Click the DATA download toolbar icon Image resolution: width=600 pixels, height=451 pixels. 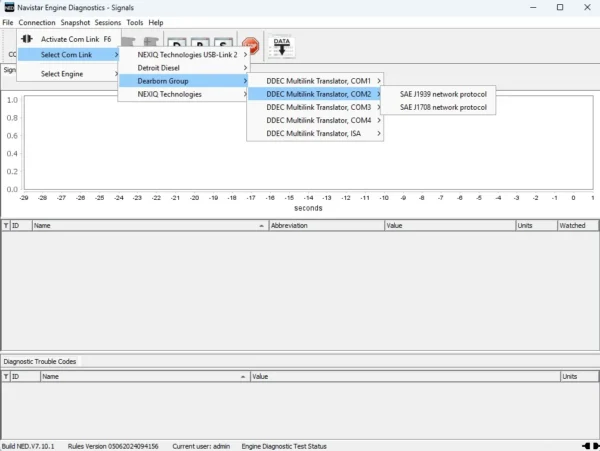282,47
